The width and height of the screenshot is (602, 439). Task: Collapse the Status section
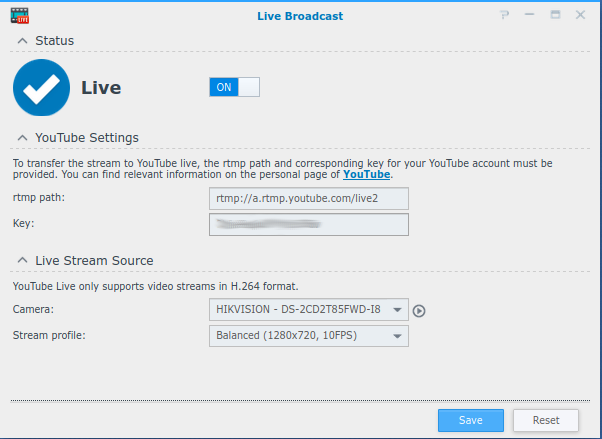pos(23,40)
